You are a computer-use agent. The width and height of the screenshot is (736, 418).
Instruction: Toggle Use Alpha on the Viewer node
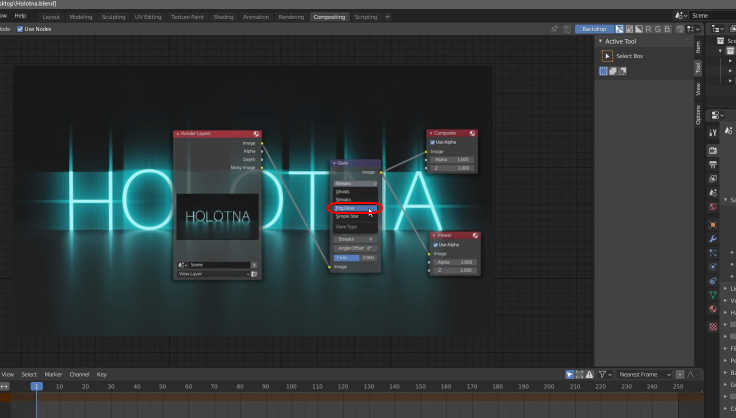coord(435,245)
